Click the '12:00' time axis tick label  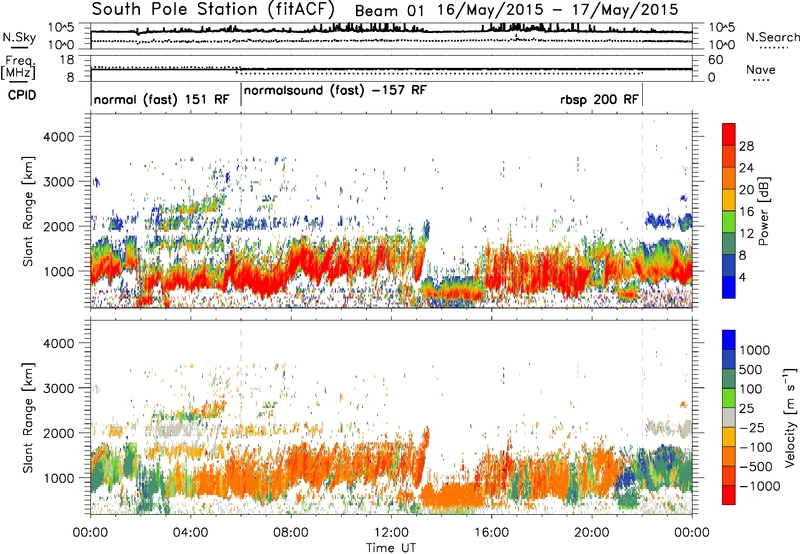[x=391, y=533]
